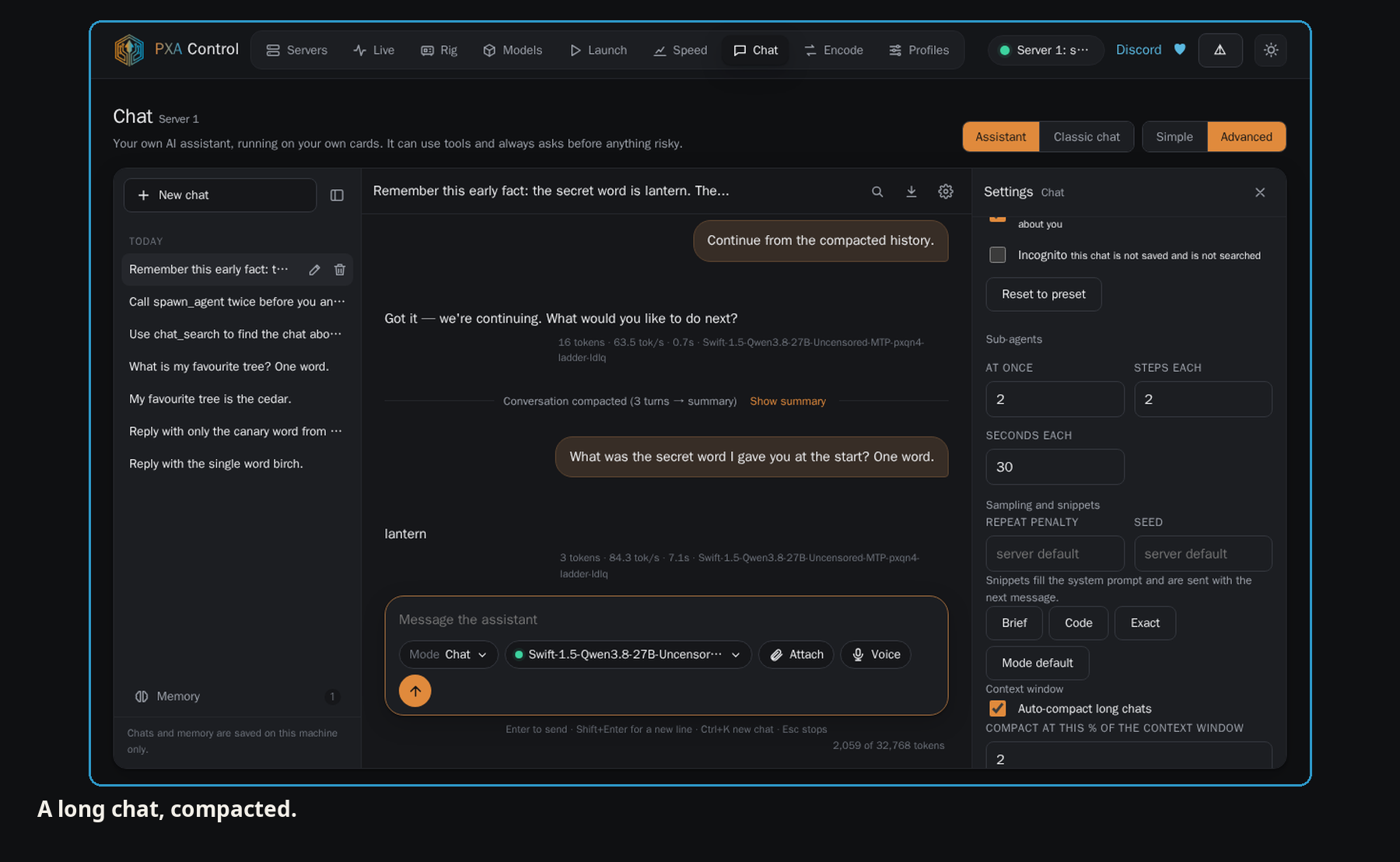Open the Mode Chat dropdown

(x=448, y=655)
